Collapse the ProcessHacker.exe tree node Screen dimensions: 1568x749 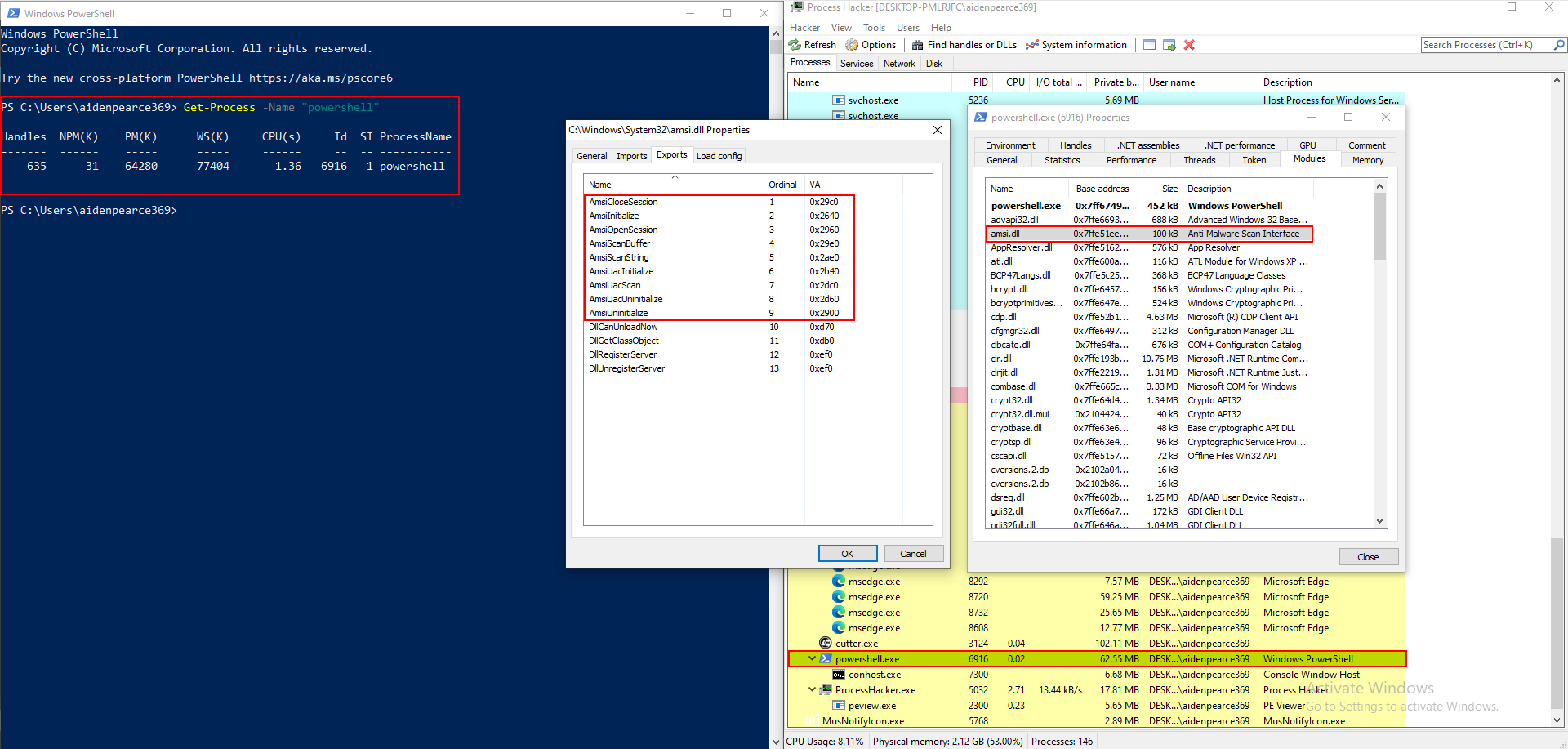[x=812, y=689]
